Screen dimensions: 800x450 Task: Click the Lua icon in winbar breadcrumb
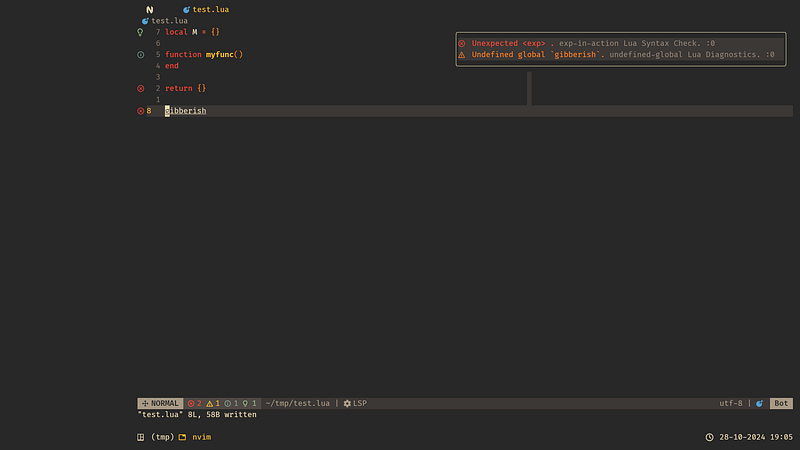(x=145, y=21)
